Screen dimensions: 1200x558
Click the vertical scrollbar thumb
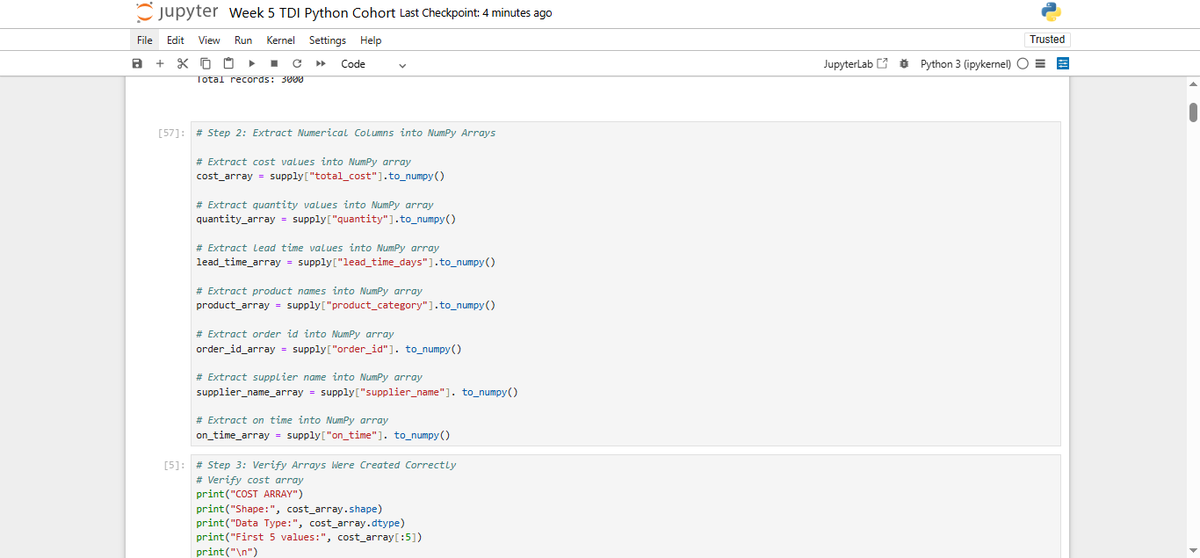[x=1192, y=112]
